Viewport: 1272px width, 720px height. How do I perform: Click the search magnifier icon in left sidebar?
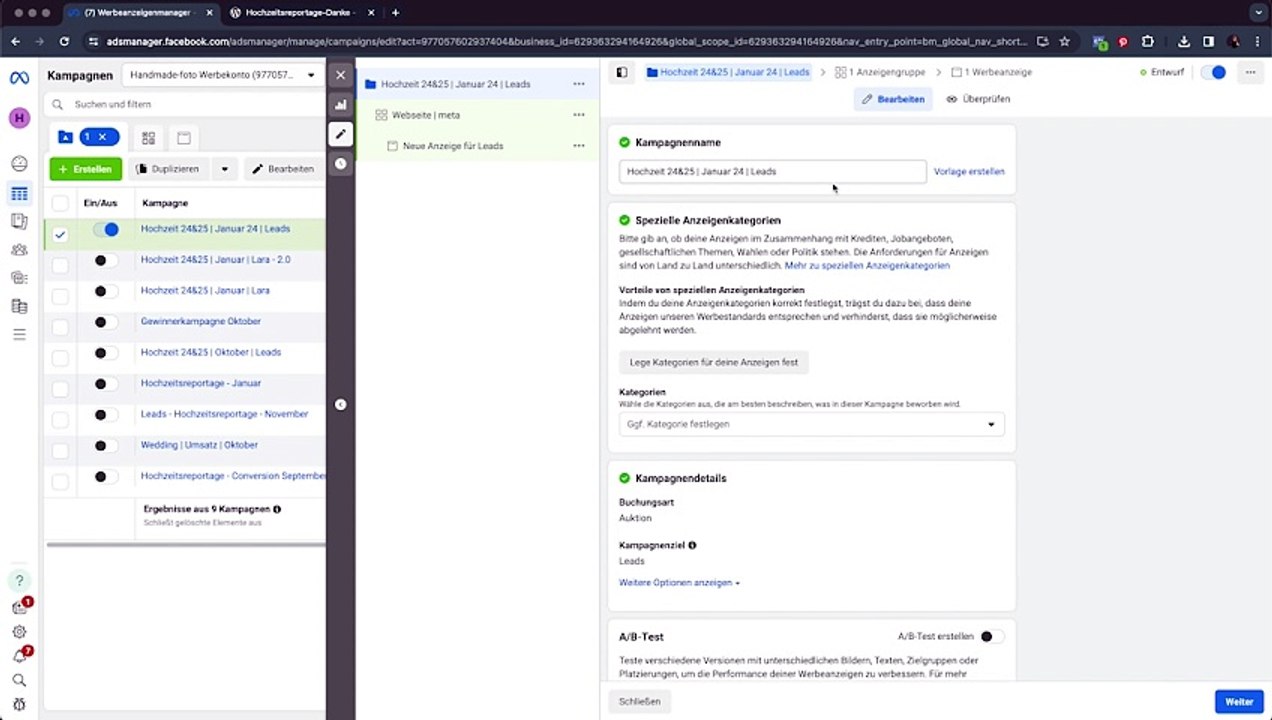click(x=19, y=680)
